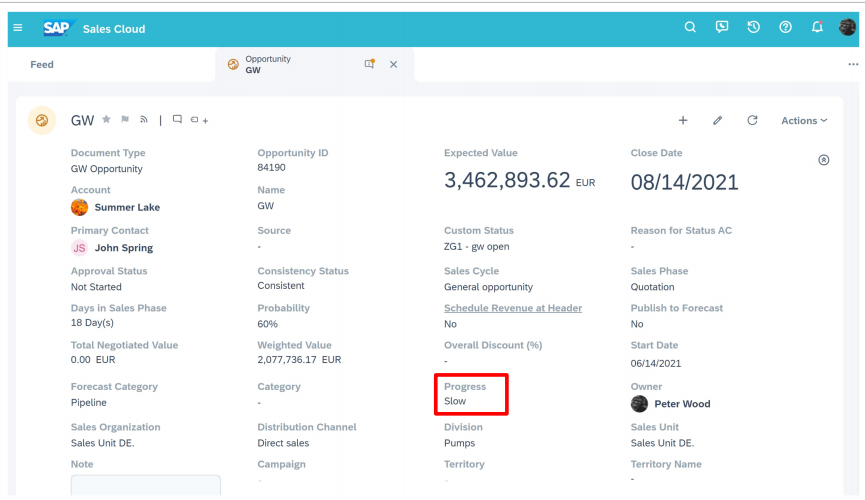Refresh the opportunity data

coord(752,120)
